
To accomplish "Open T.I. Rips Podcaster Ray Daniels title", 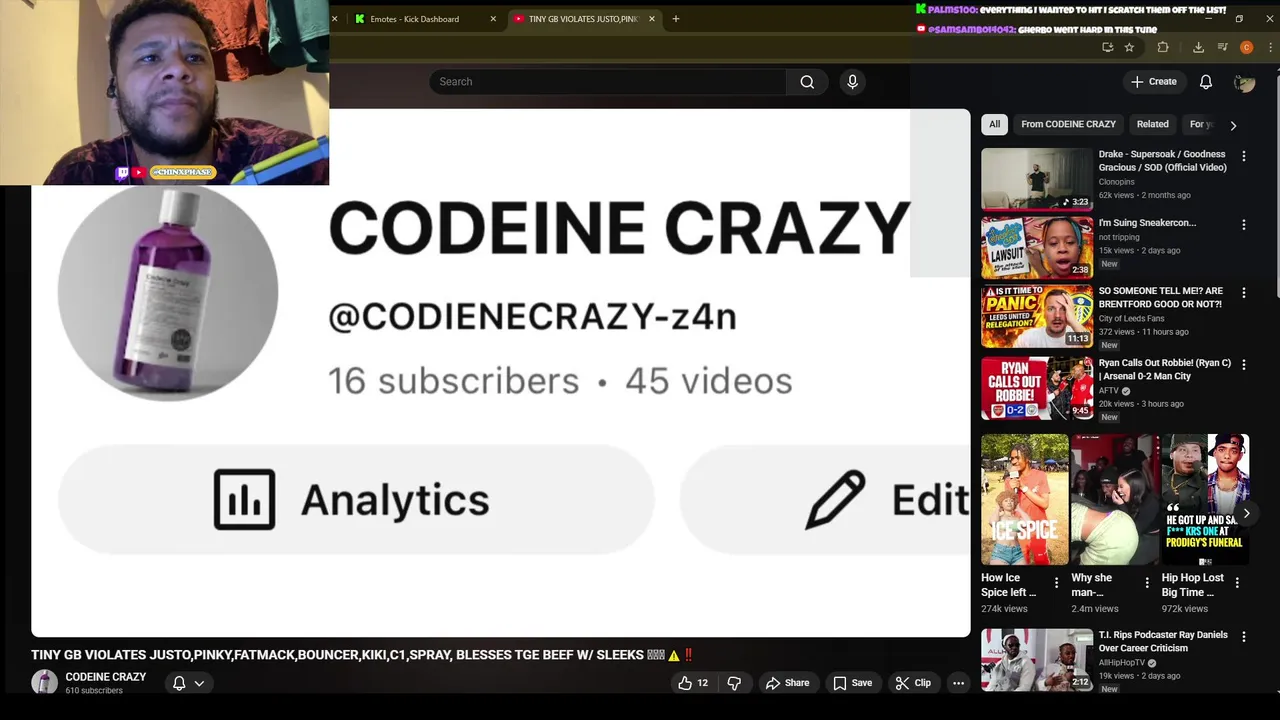I will (1163, 641).
